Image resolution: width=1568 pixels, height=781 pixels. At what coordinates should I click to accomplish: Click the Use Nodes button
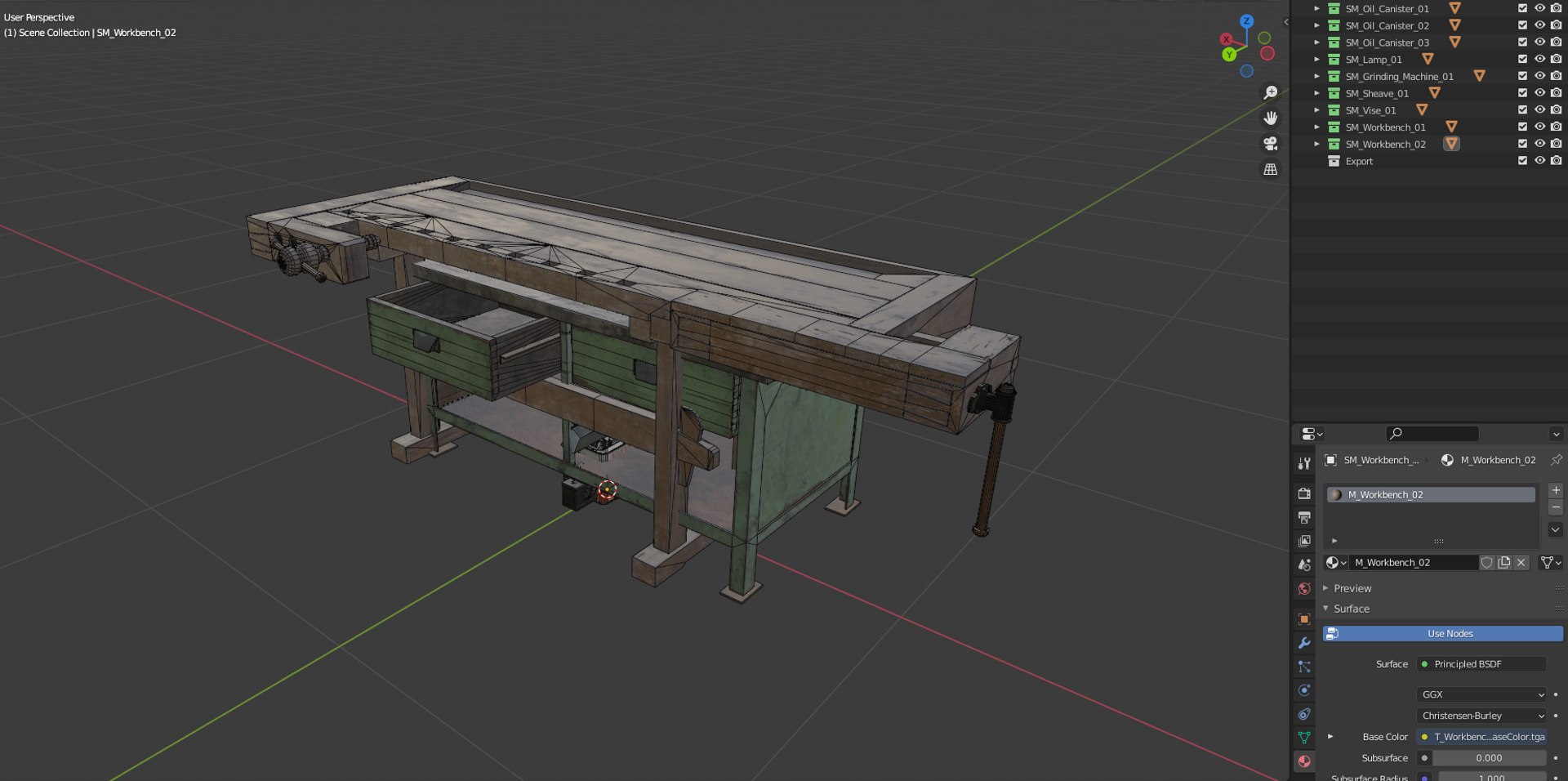[x=1443, y=633]
